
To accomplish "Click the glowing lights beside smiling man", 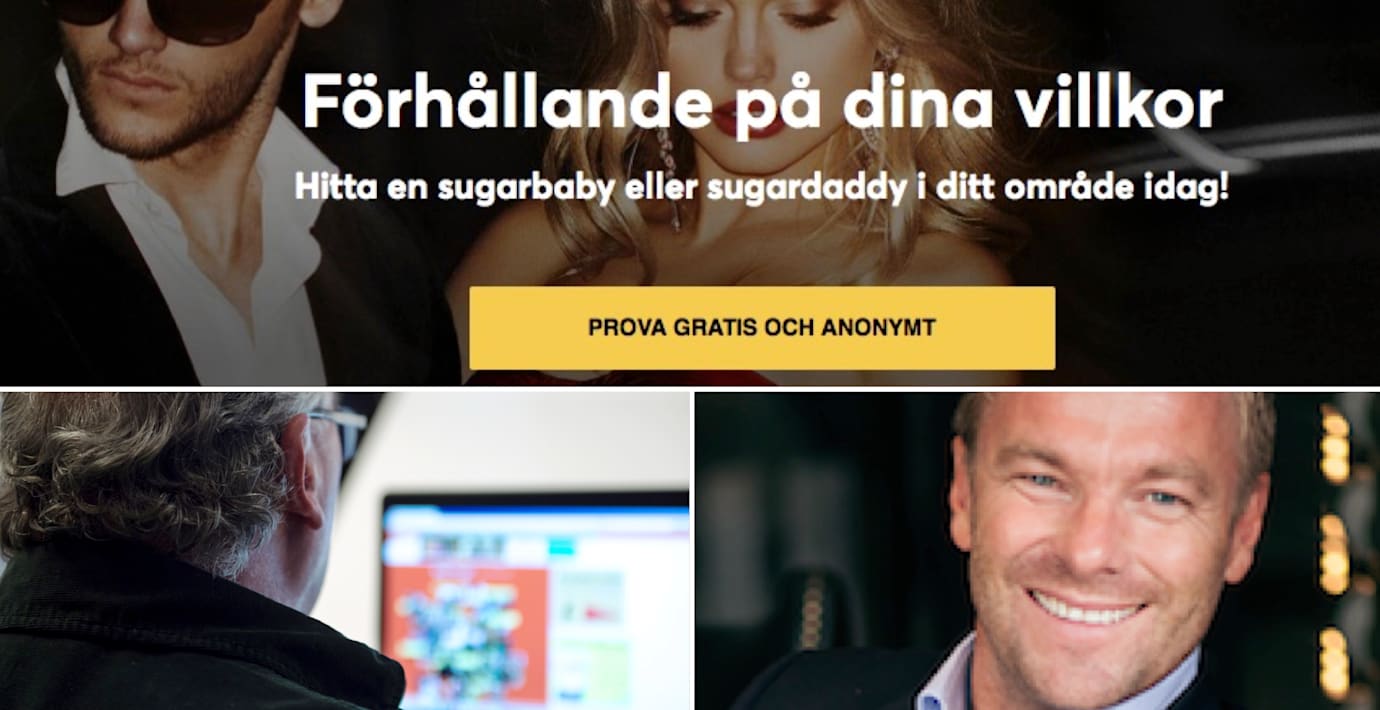I will click(x=1333, y=550).
